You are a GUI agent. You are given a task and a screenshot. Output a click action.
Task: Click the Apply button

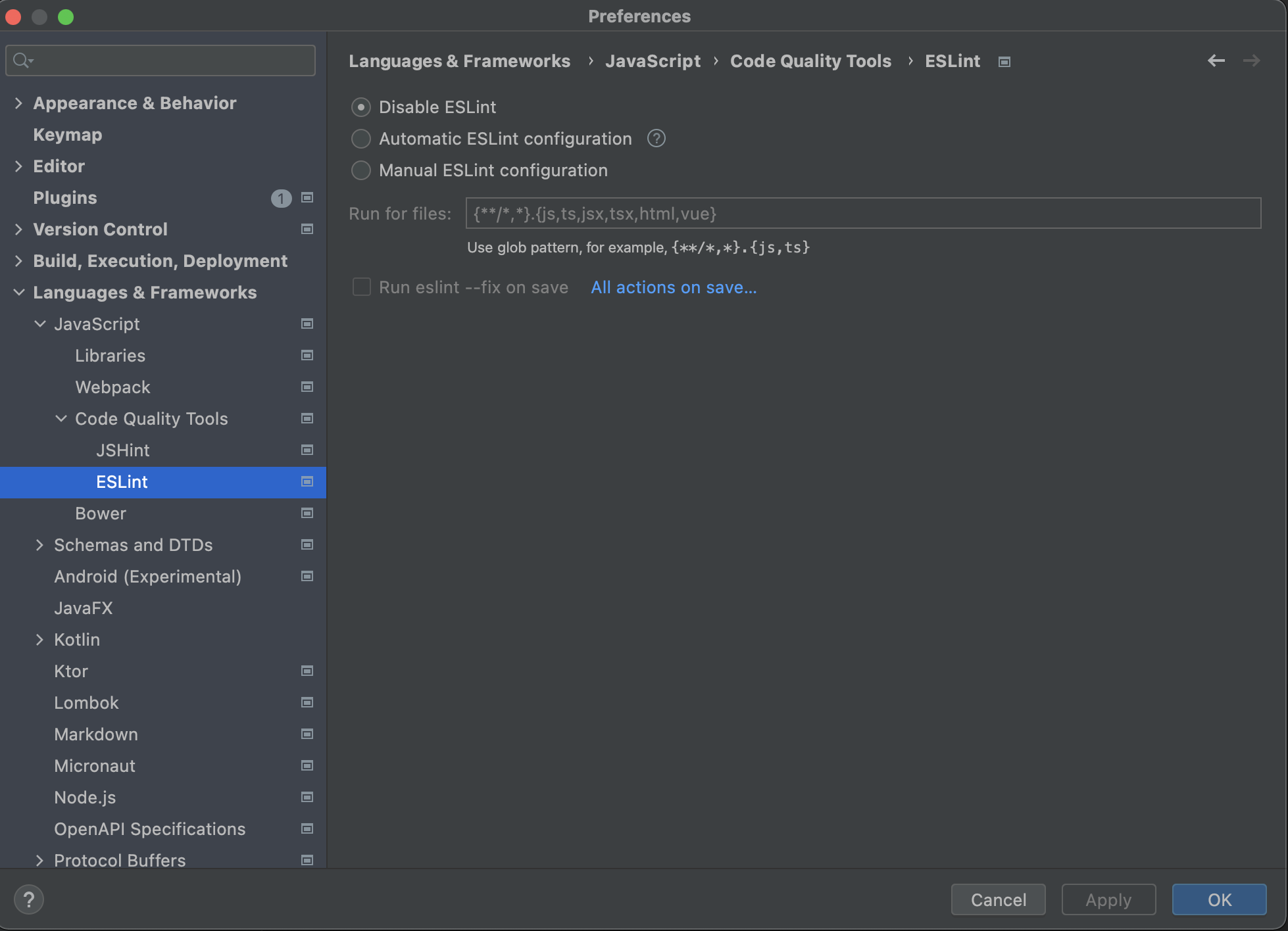[1108, 899]
